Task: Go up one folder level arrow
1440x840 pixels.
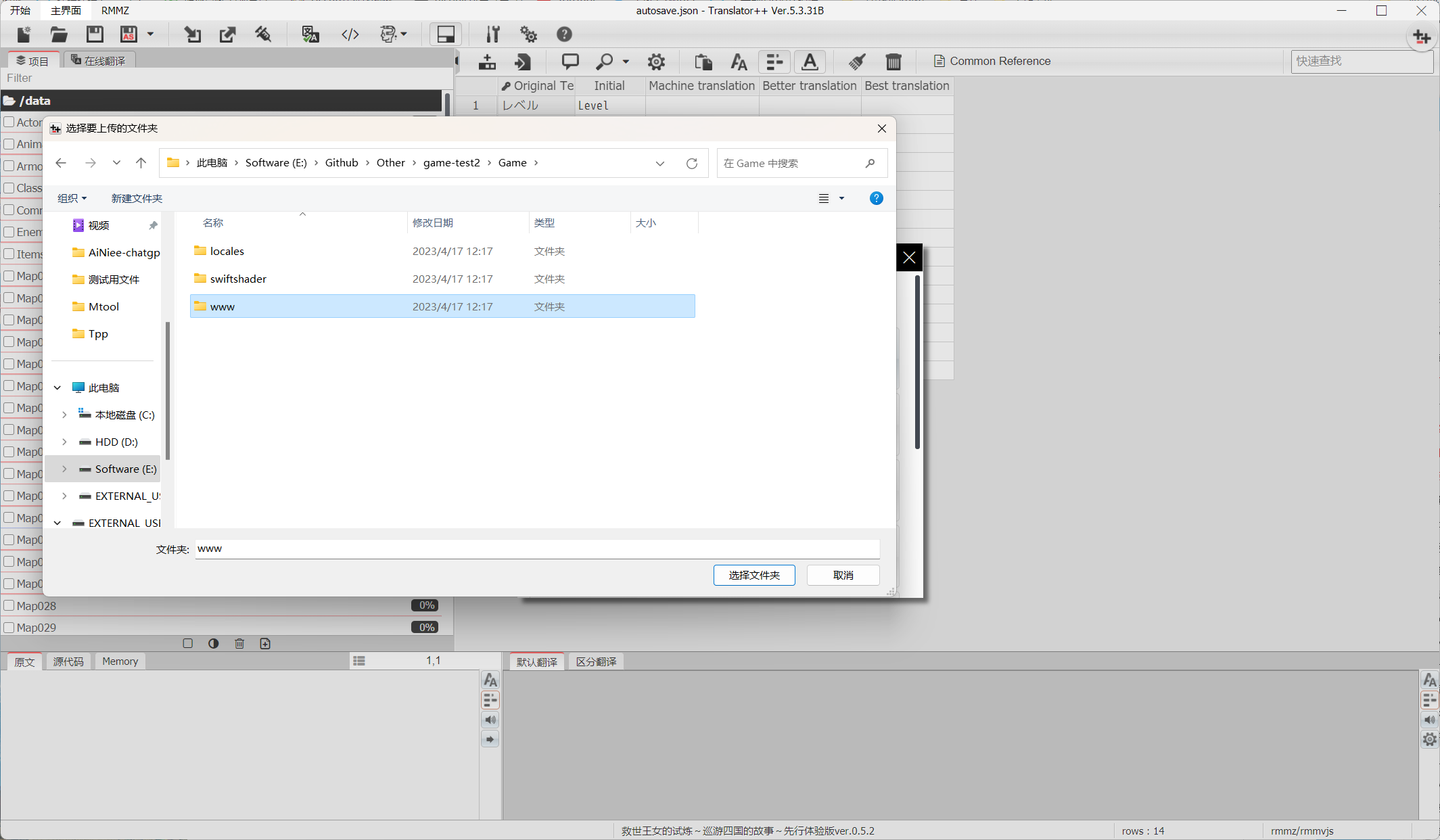Action: point(141,163)
